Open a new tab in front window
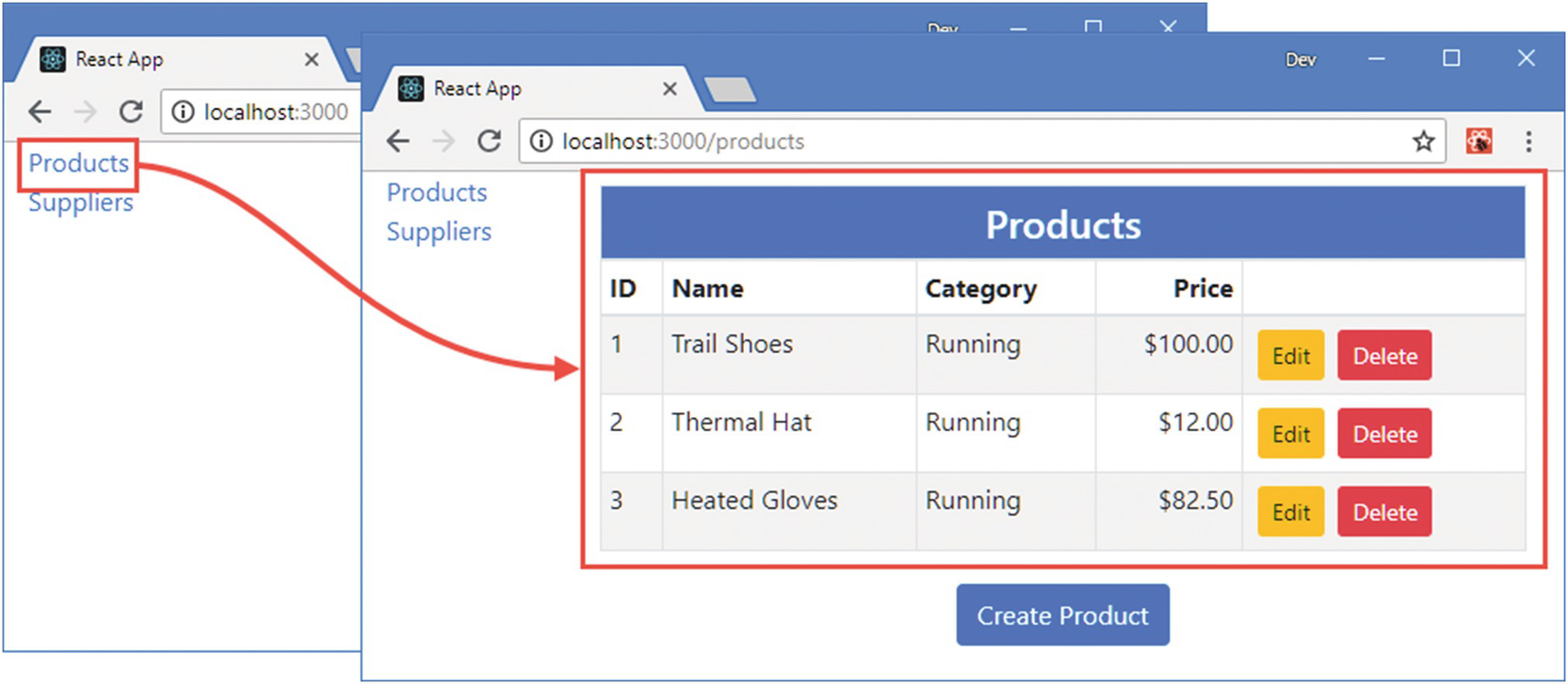1568x684 pixels. coord(730,90)
